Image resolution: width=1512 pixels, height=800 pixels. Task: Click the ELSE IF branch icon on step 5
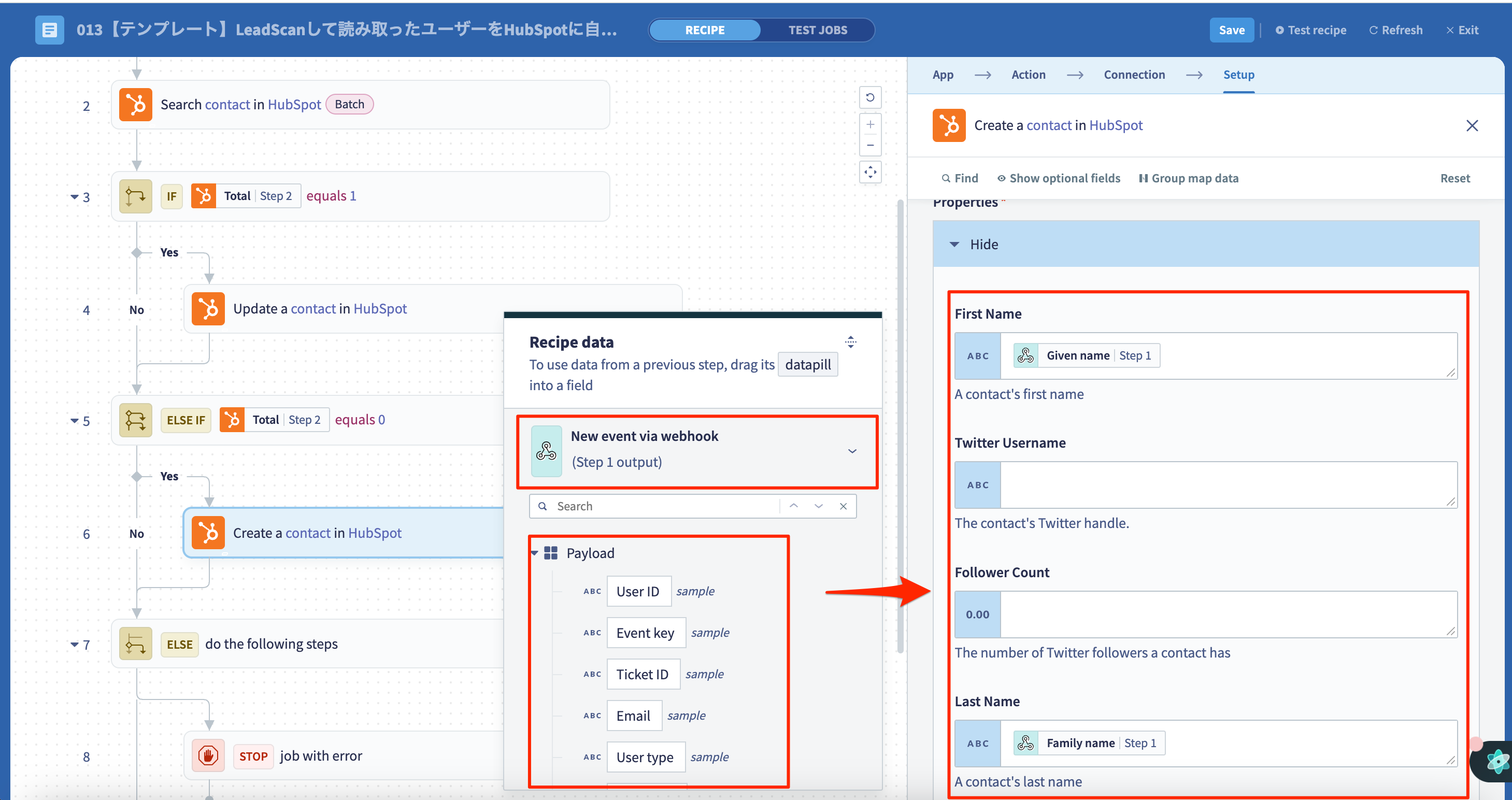(136, 420)
